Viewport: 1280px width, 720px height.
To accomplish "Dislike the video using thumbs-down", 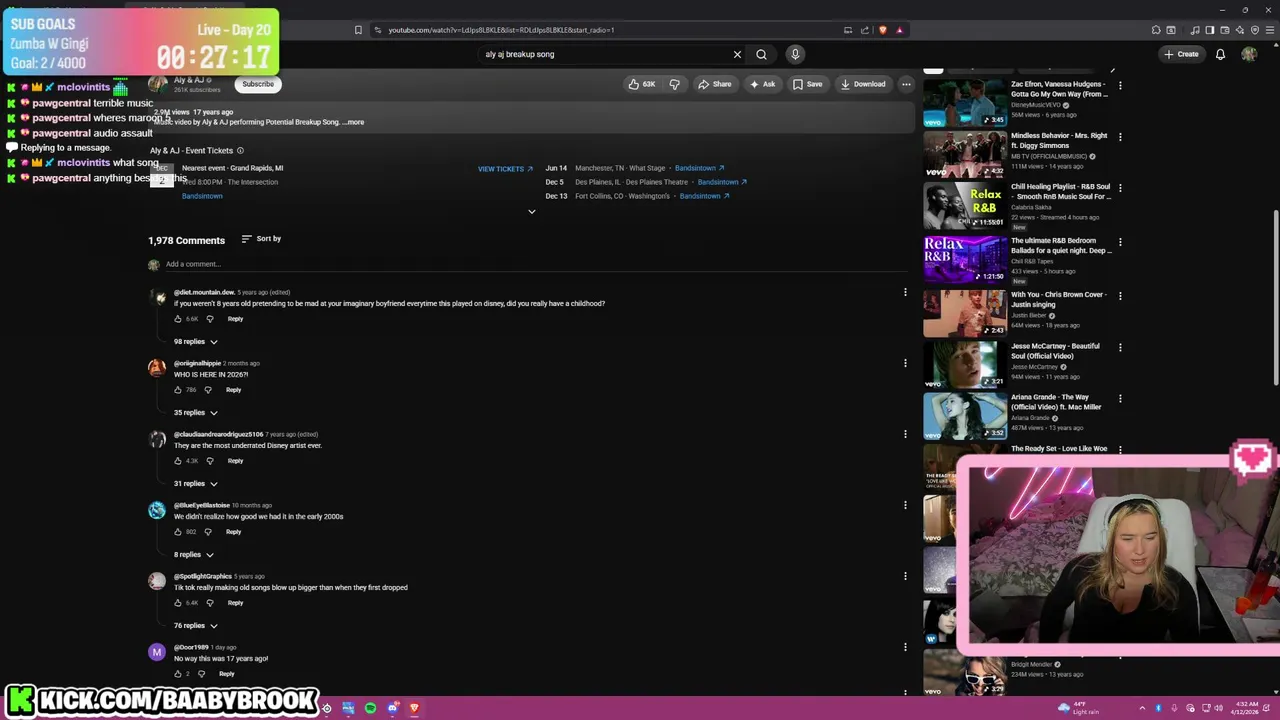I will (674, 84).
